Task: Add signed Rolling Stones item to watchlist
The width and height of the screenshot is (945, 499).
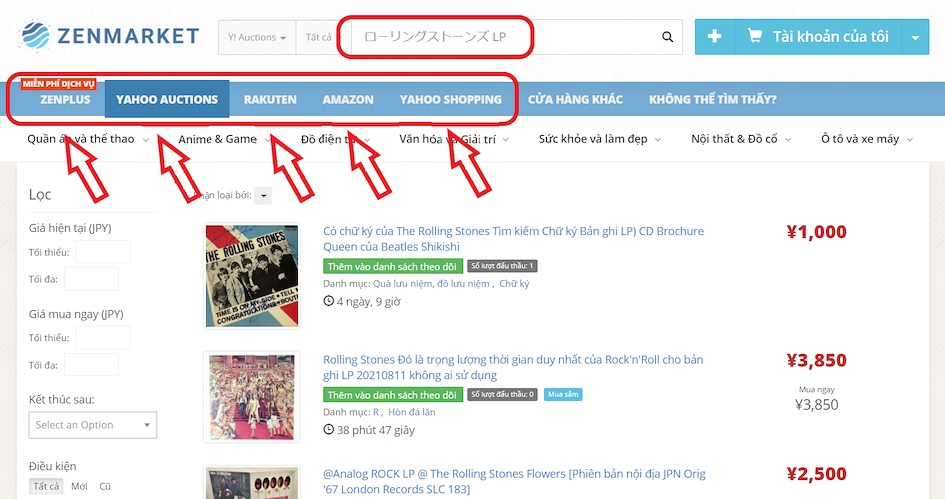Action: (392, 266)
